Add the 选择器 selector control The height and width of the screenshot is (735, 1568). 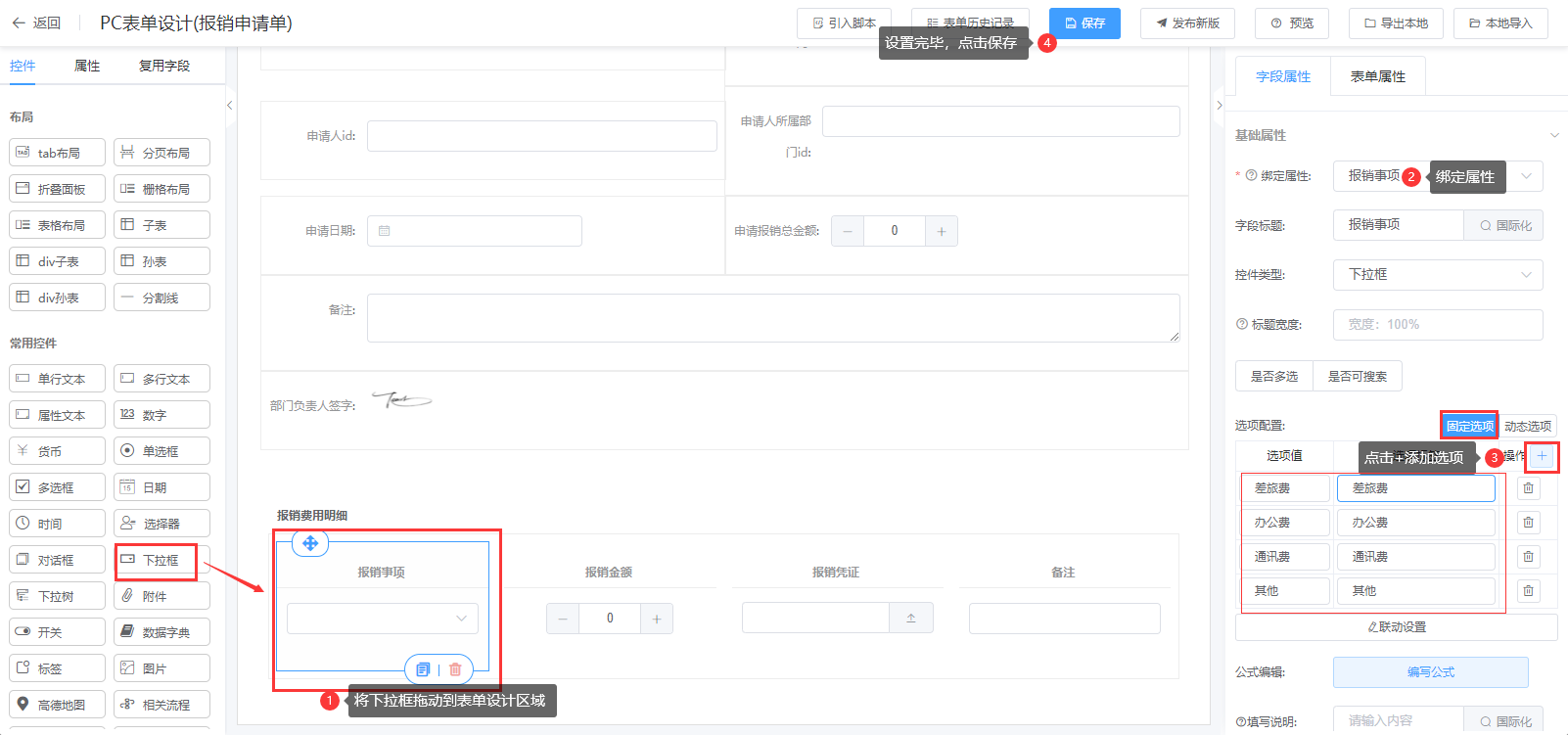[x=161, y=524]
